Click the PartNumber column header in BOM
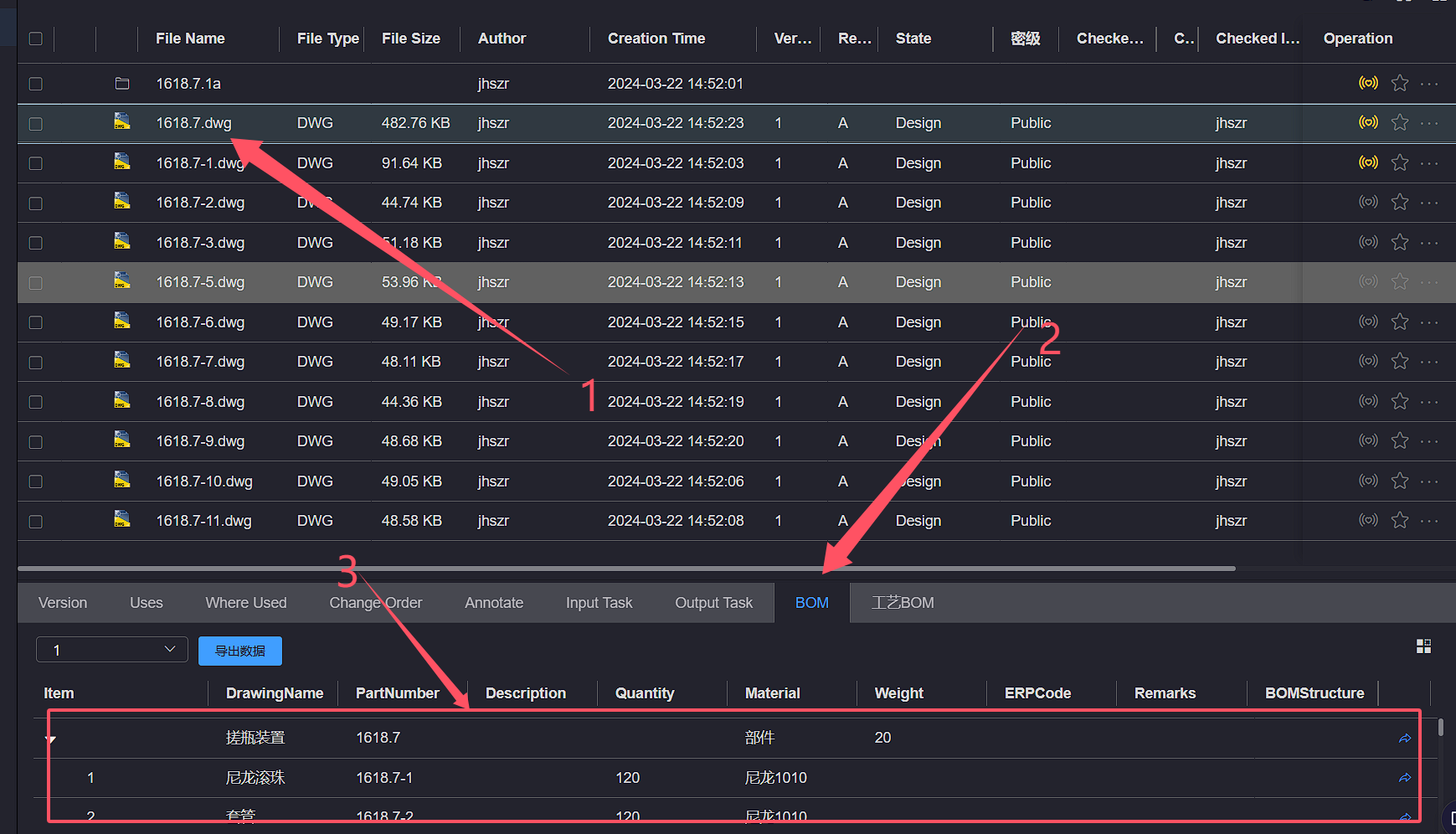1456x834 pixels. pyautogui.click(x=398, y=693)
